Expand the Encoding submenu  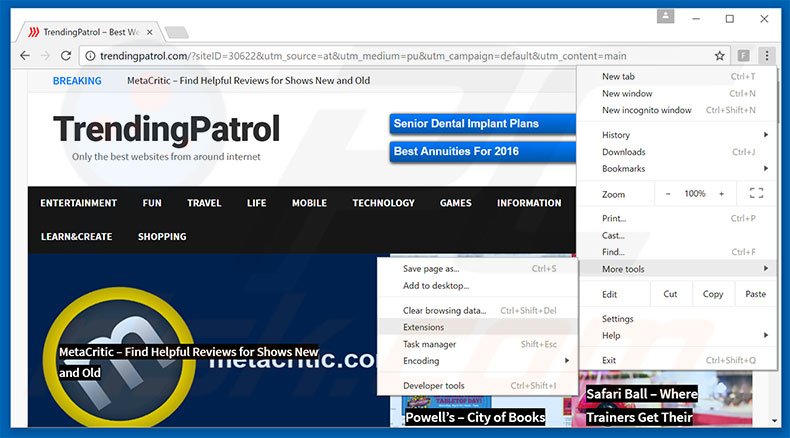(477, 360)
